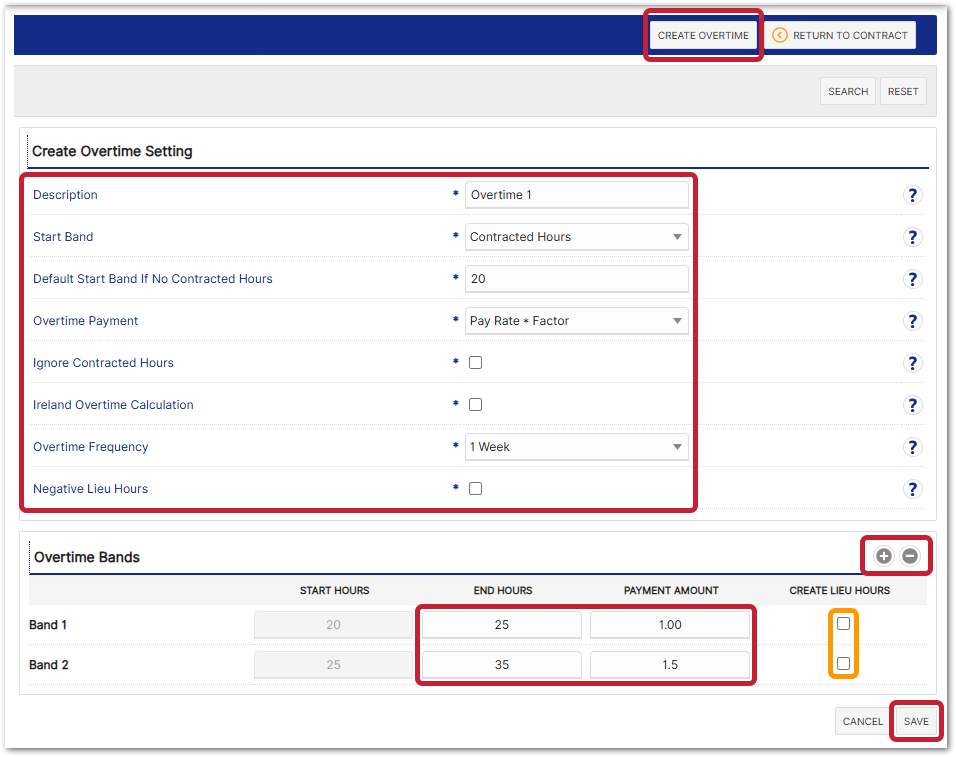956x757 pixels.
Task: Open the Overtime Payment dropdown
Action: (x=577, y=321)
